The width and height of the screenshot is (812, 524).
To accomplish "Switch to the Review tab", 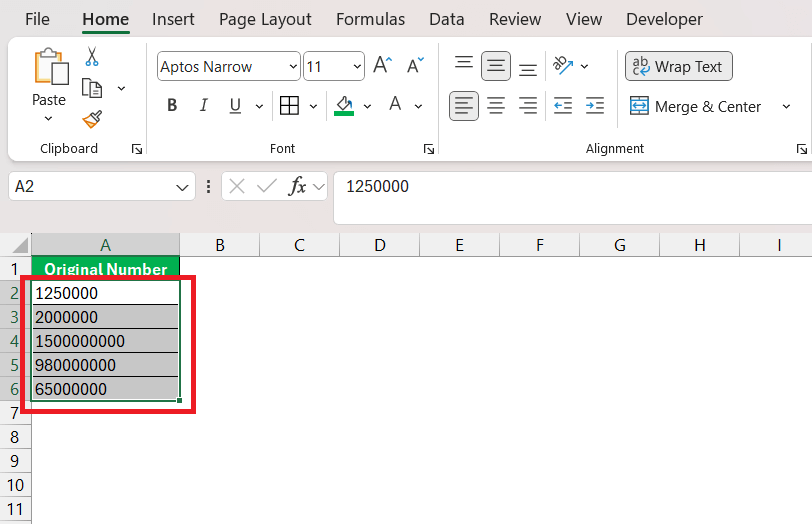I will point(515,20).
